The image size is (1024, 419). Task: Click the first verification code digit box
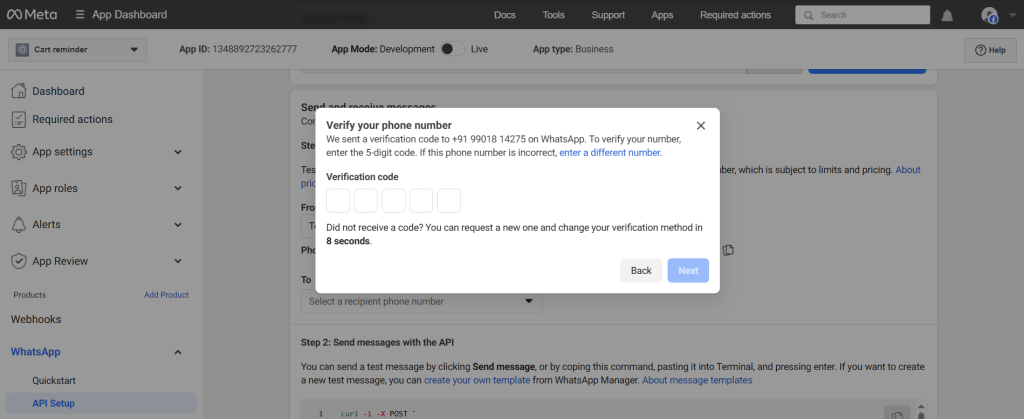click(x=338, y=200)
